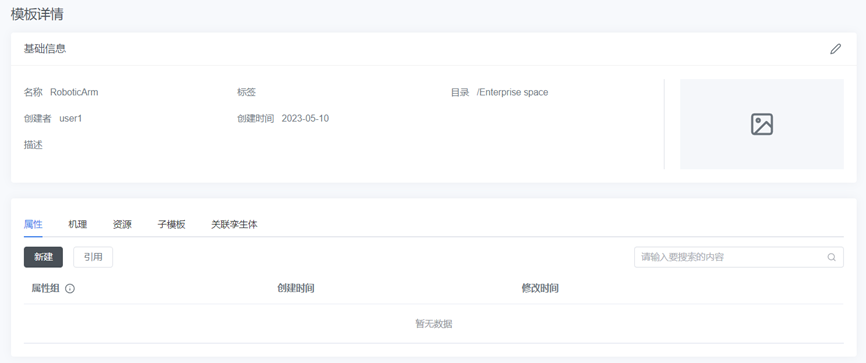Click the 描述 field label
The image size is (866, 363).
tap(33, 145)
